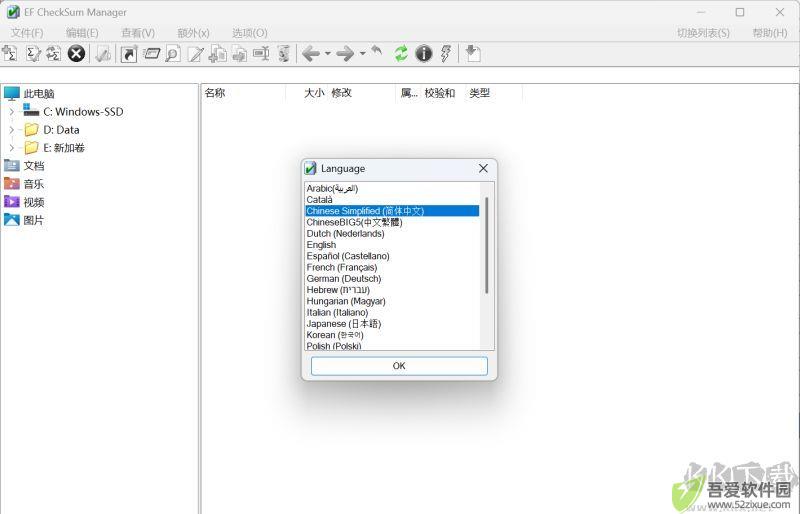
Task: Click the green refresh arrows icon
Action: pyautogui.click(x=402, y=53)
